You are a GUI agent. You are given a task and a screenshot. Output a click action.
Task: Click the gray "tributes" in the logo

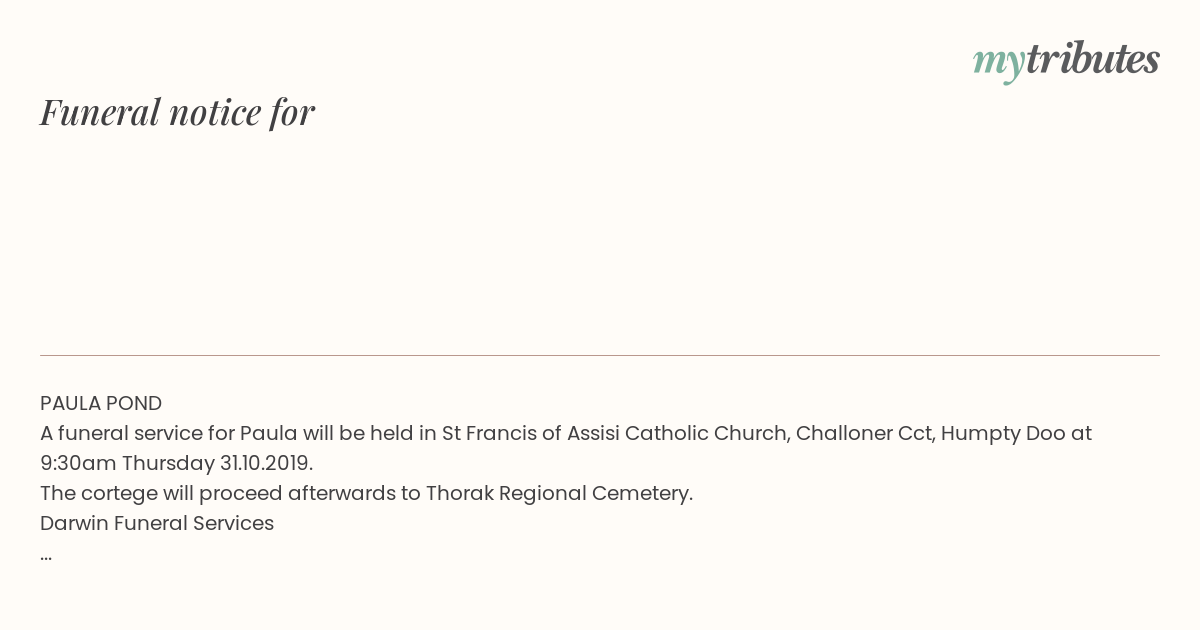coord(1092,59)
